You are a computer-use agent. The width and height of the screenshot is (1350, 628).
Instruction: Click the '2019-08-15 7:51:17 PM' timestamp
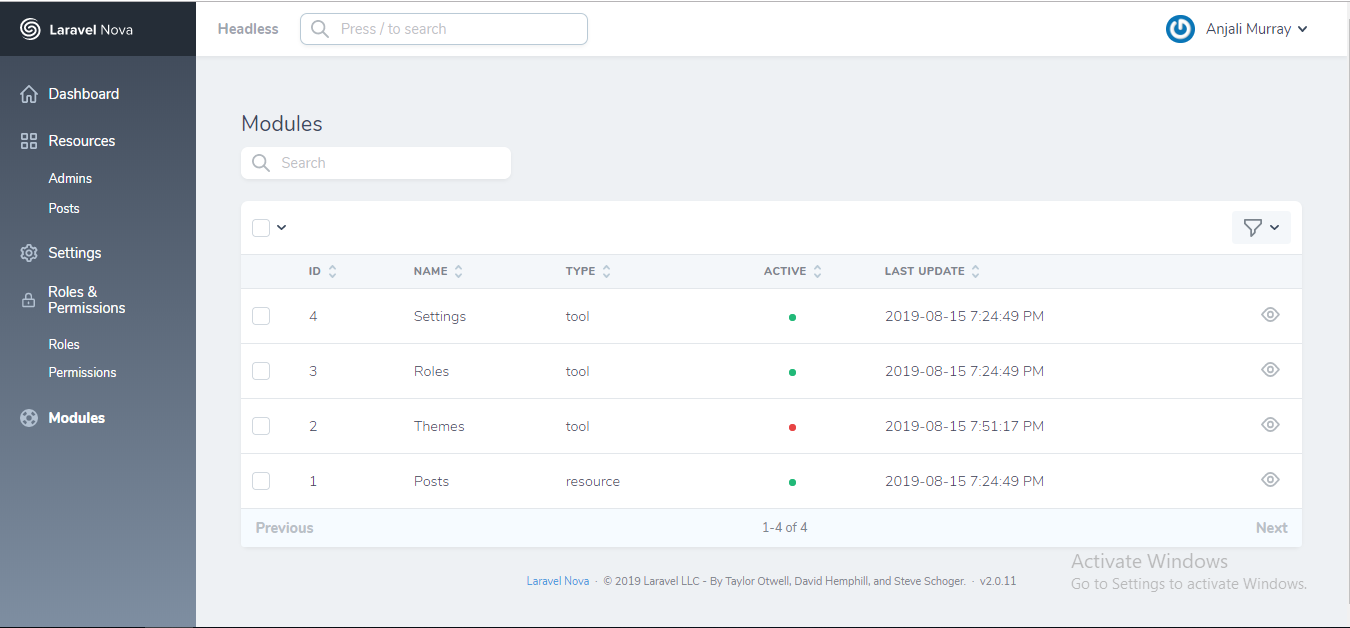coord(964,426)
